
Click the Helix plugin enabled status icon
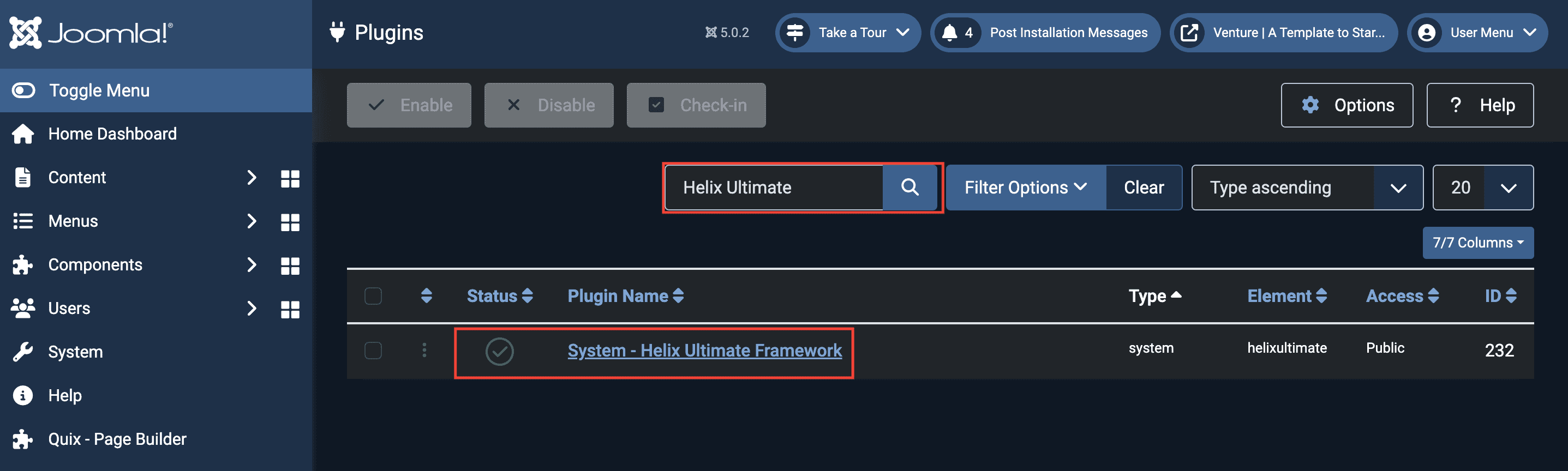499,351
